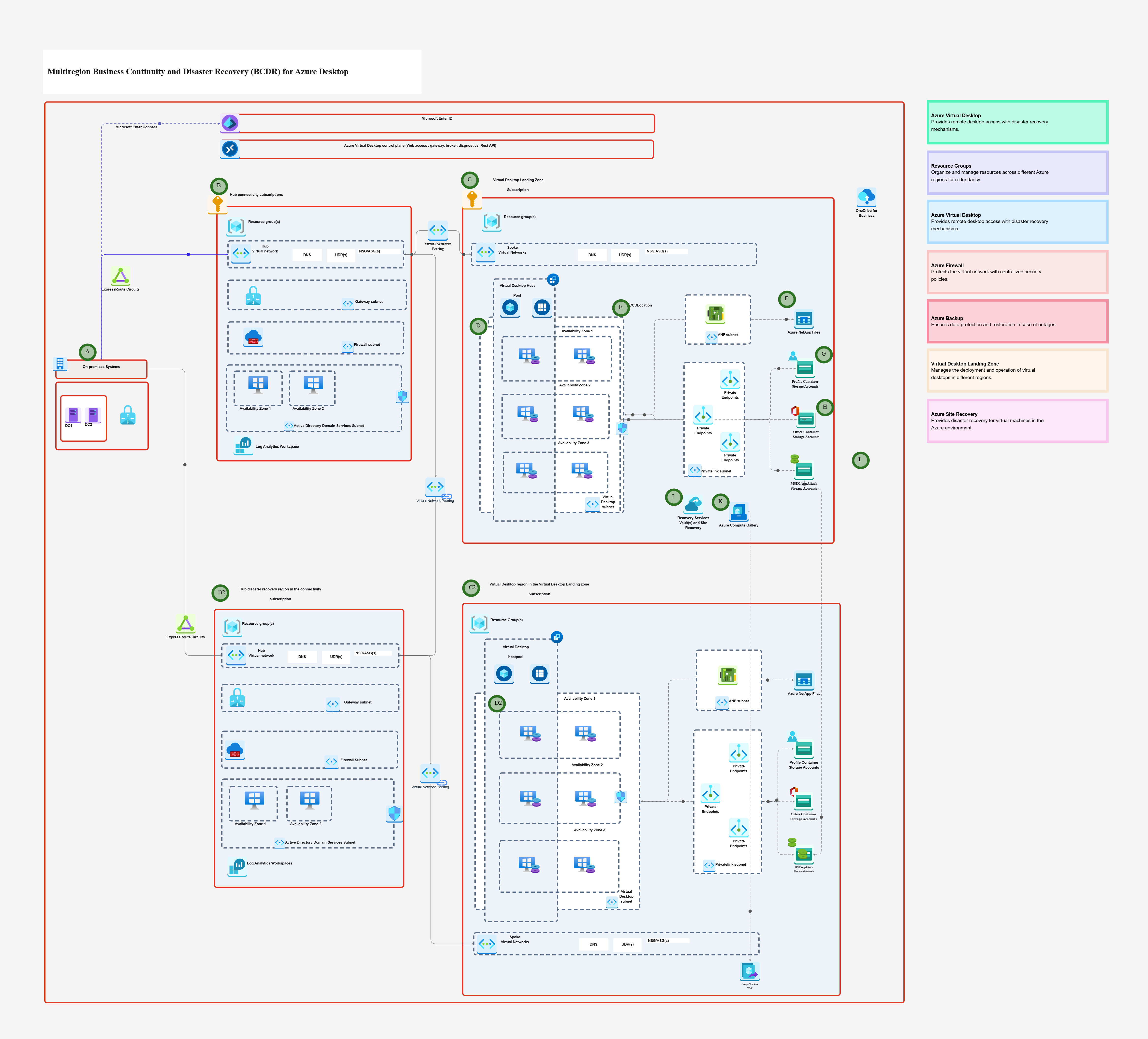Screen dimensions: 1148x1039
Task: Select the DC1 server icon
Action: pos(73,414)
